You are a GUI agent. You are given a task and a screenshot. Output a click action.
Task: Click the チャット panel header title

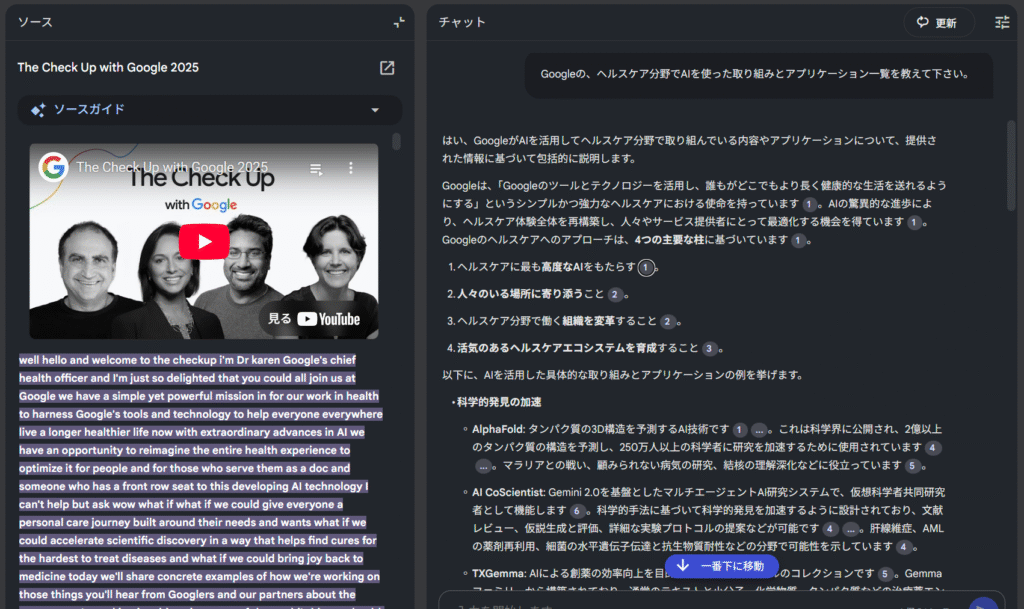point(462,22)
